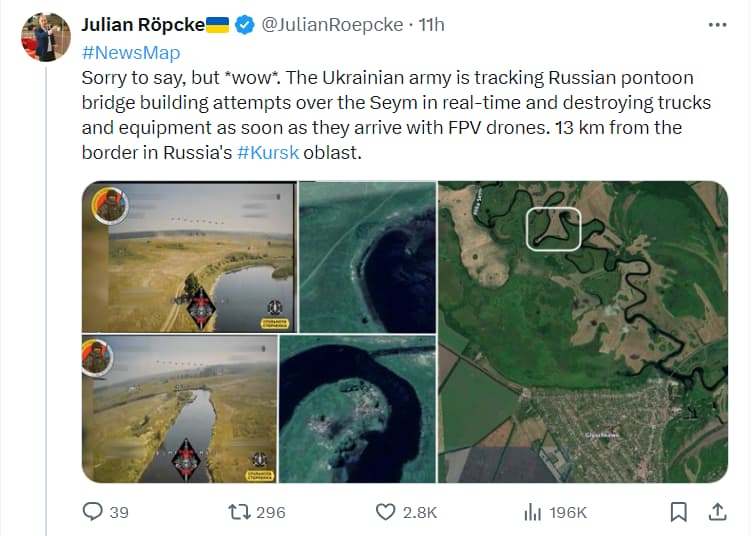Click the blue verified checkmark badge
Screen dimensions: 754x536
tap(245, 25)
